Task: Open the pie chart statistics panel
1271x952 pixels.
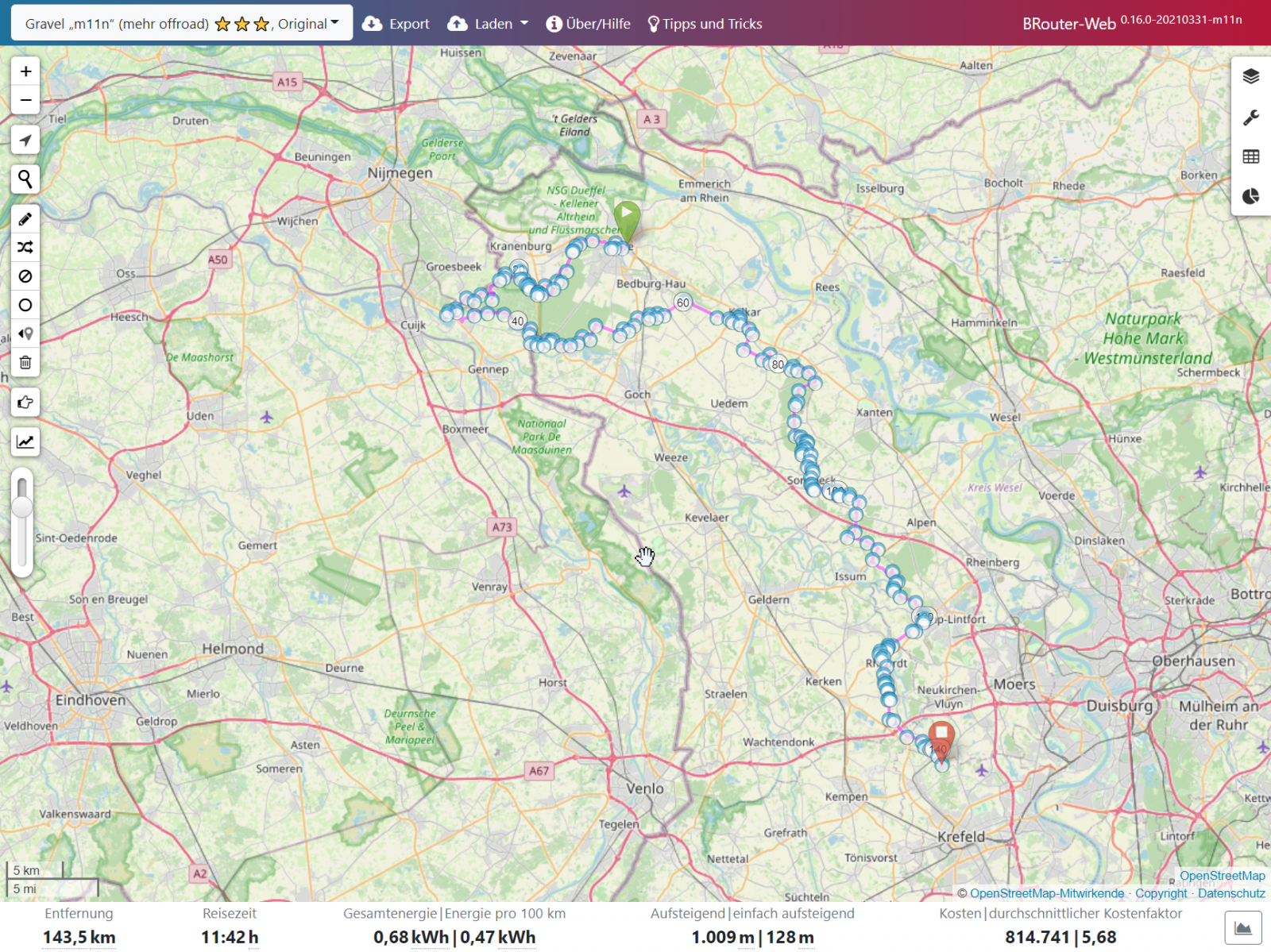Action: (1251, 196)
